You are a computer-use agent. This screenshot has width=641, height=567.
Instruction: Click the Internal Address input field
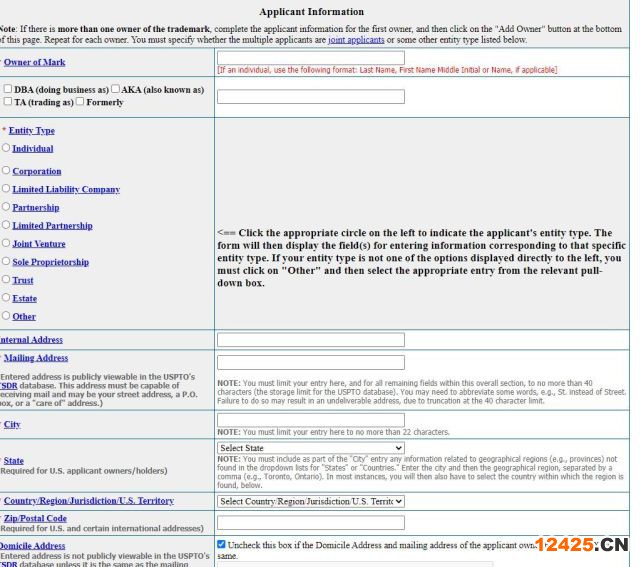(x=310, y=340)
